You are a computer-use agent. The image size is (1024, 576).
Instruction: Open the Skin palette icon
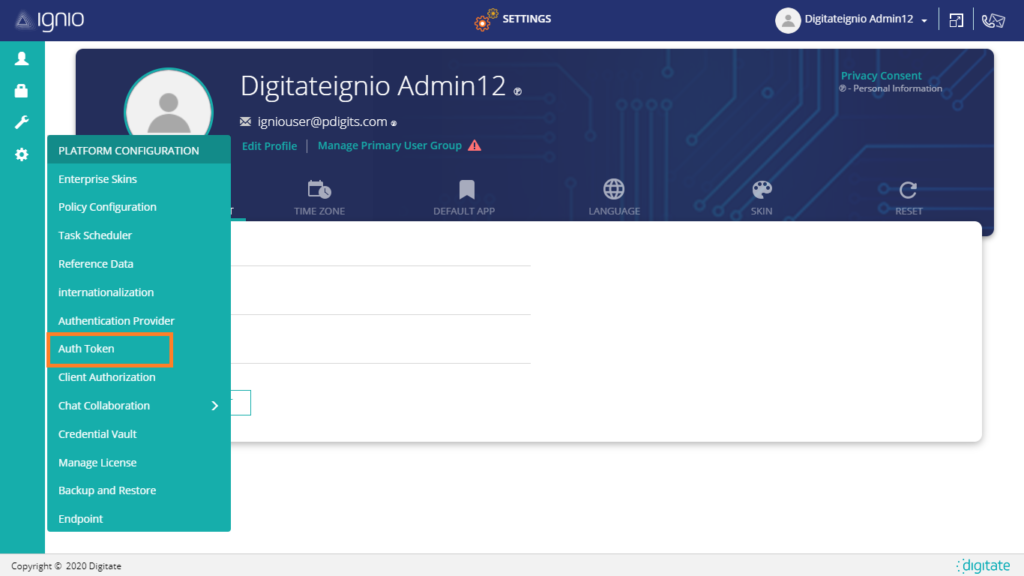click(x=762, y=190)
